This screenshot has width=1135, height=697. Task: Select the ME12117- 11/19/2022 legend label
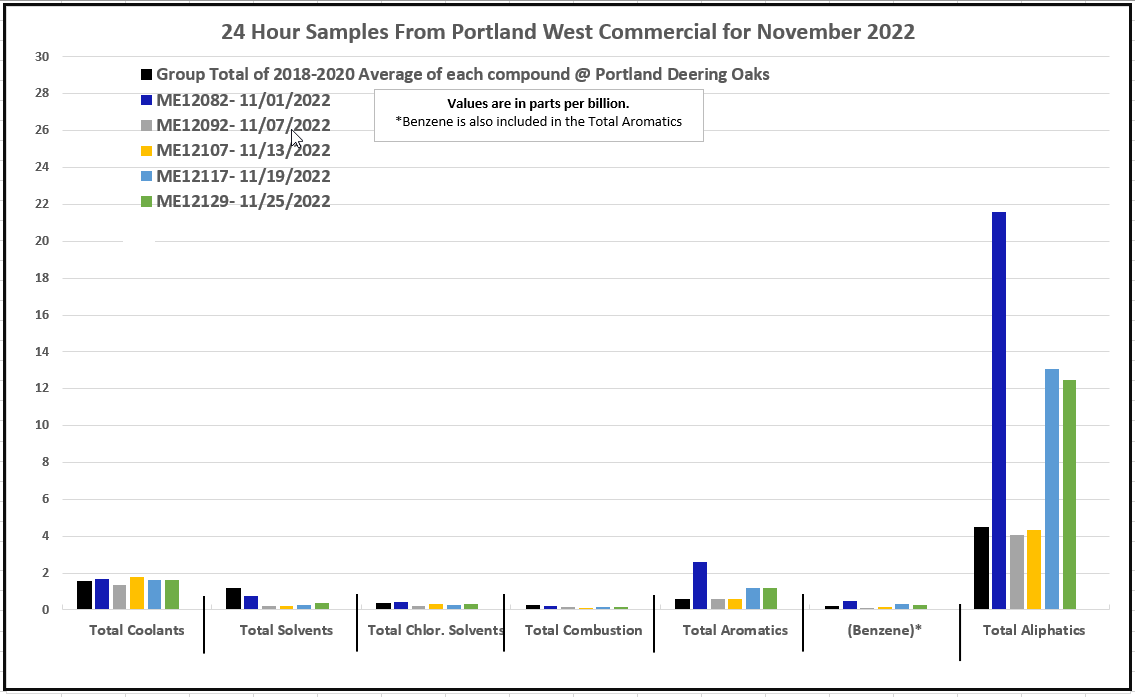(243, 176)
